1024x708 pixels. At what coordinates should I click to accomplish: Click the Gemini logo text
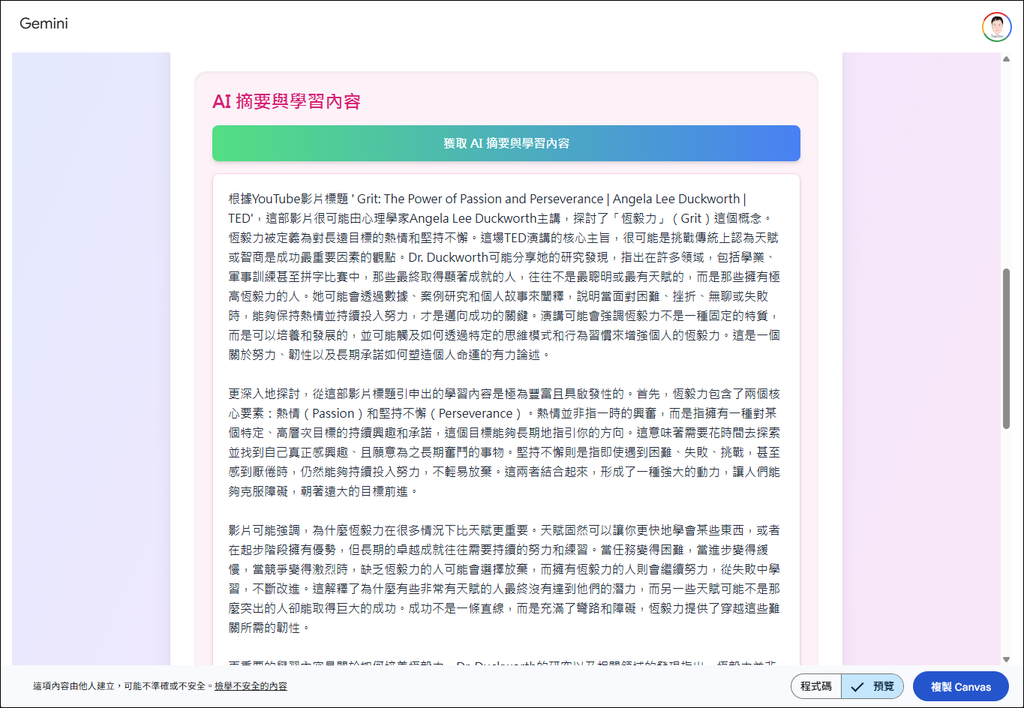click(44, 24)
